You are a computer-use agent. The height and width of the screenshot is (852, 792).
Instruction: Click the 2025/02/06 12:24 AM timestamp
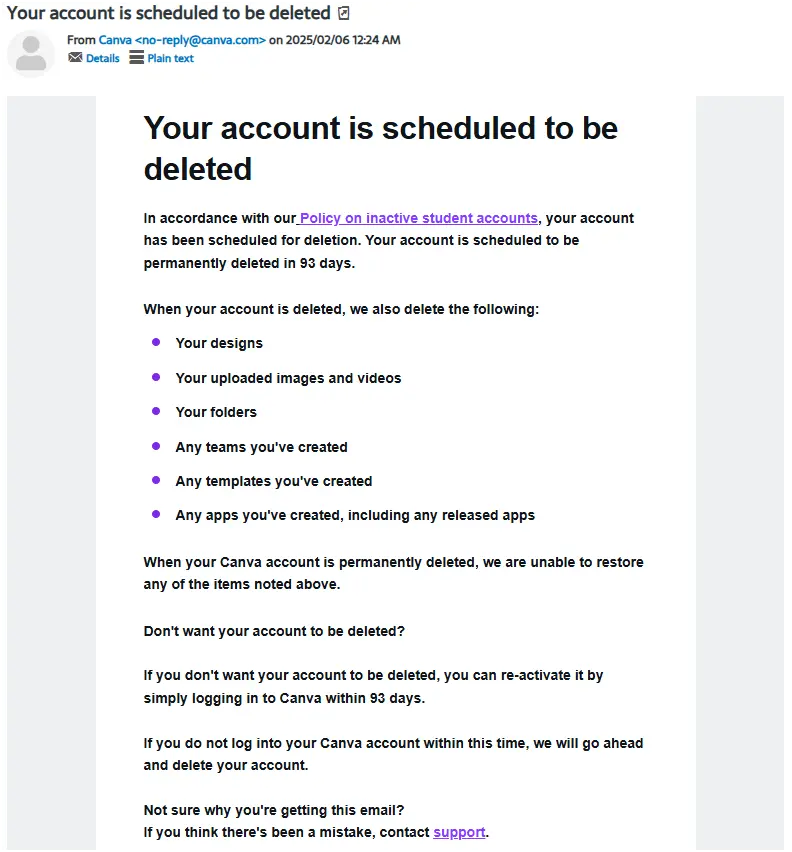pyautogui.click(x=343, y=40)
